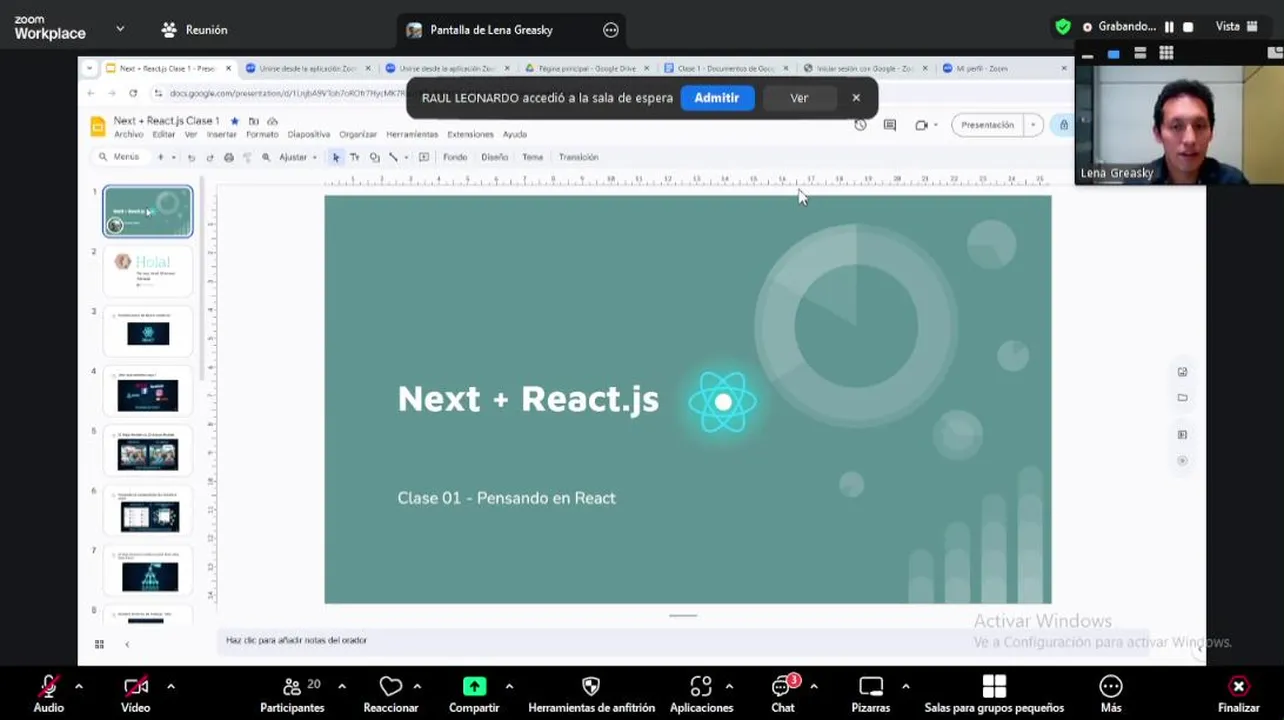Click the print icon in Slides toolbar

tap(229, 157)
